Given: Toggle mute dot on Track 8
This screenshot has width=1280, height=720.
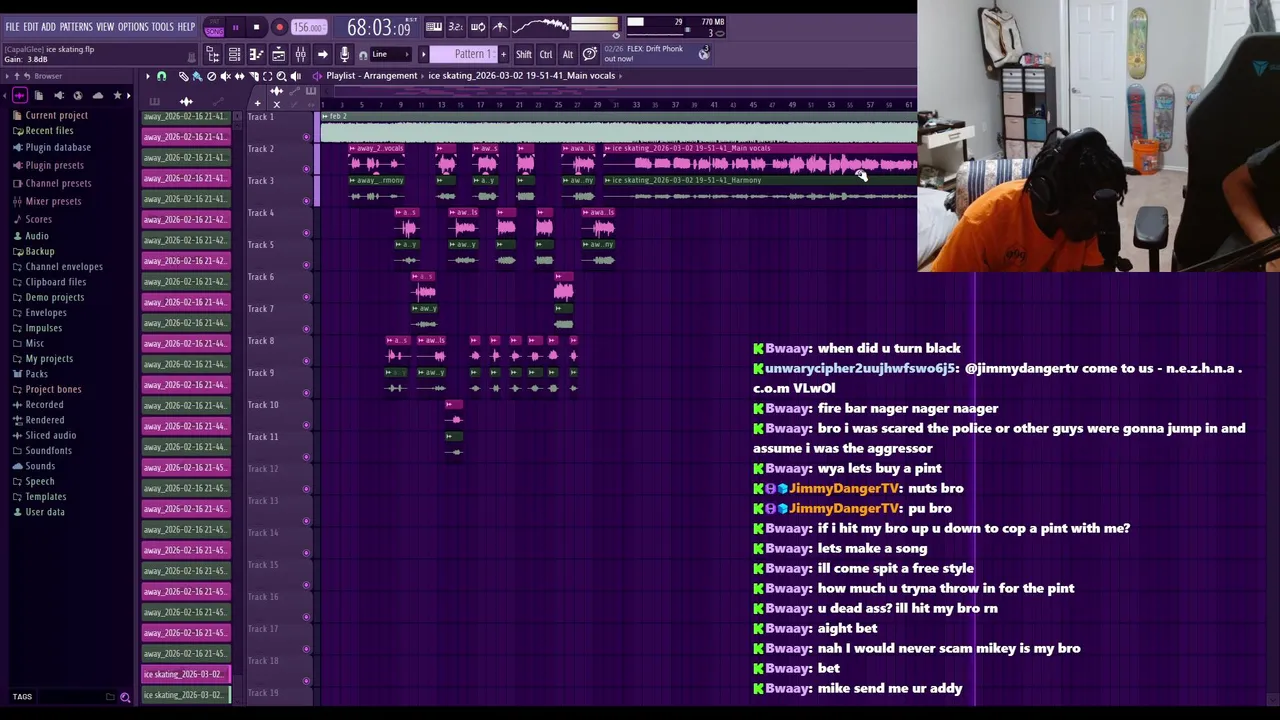Looking at the screenshot, I should click(307, 361).
